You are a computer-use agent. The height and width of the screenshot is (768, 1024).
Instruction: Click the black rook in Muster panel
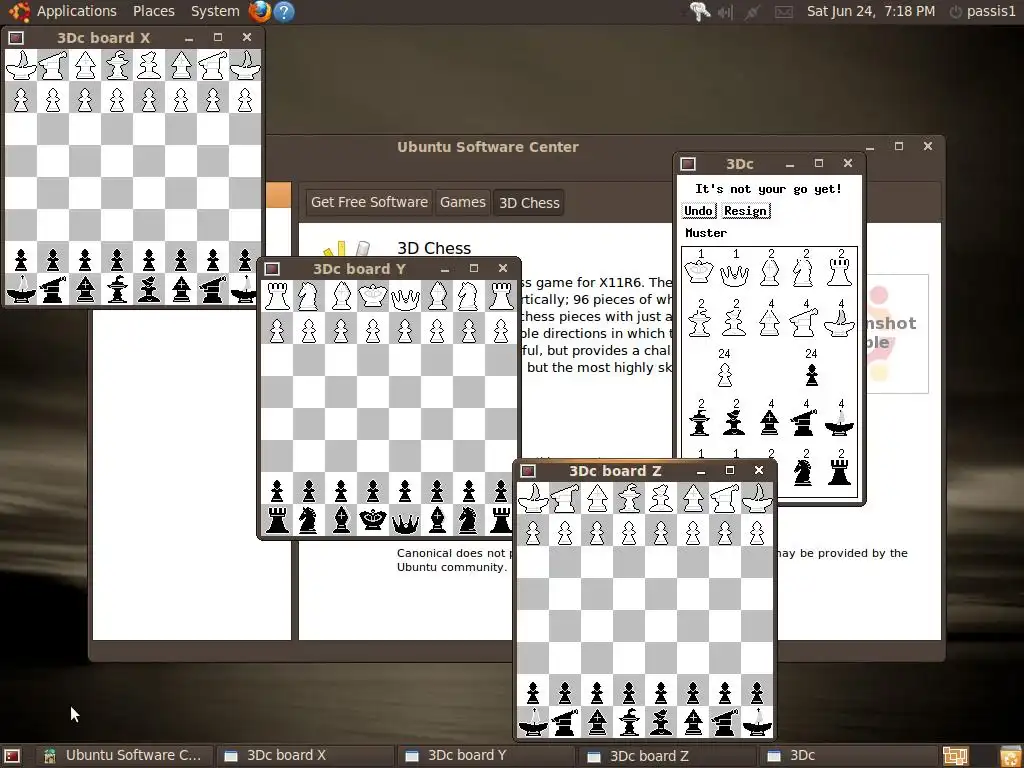840,472
